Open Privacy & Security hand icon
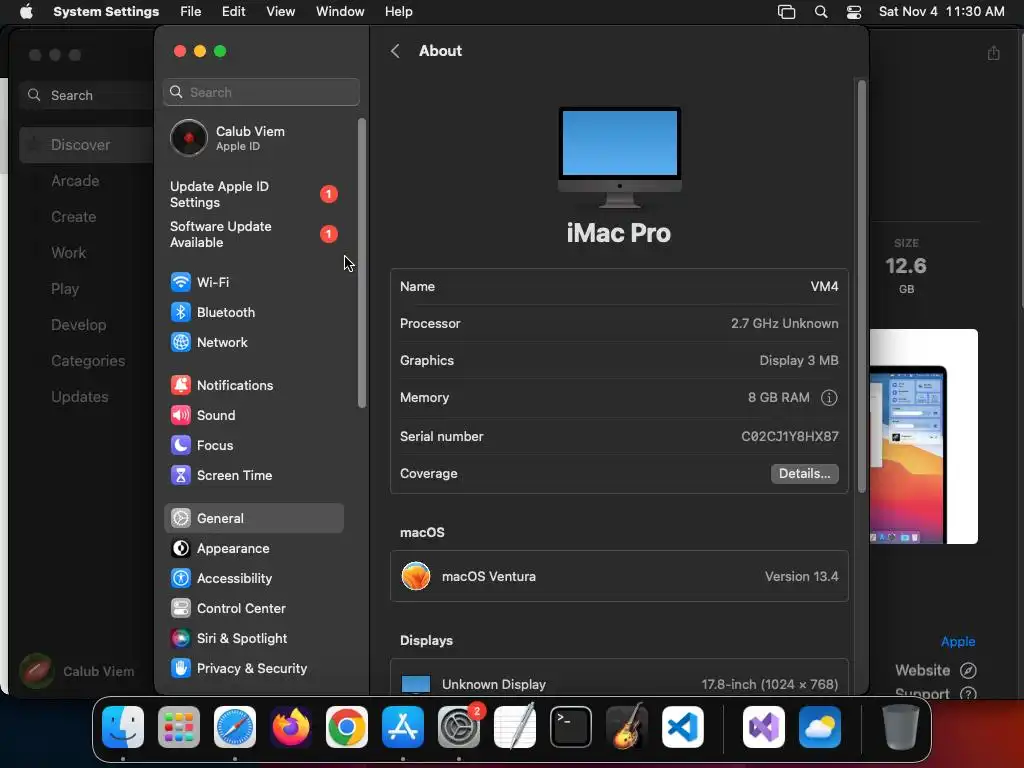 pyautogui.click(x=180, y=669)
